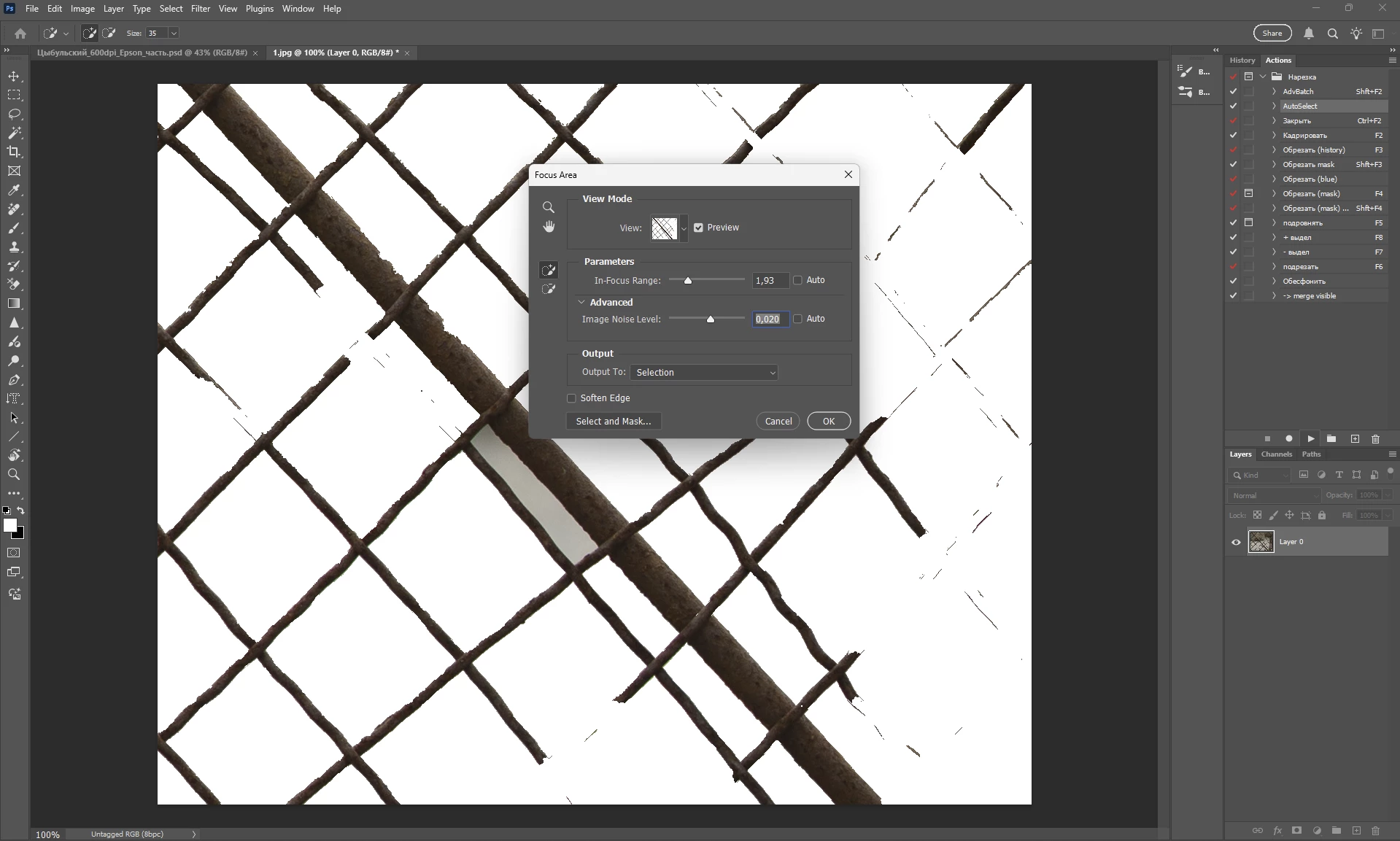Open the notifications bell icon

click(1309, 34)
